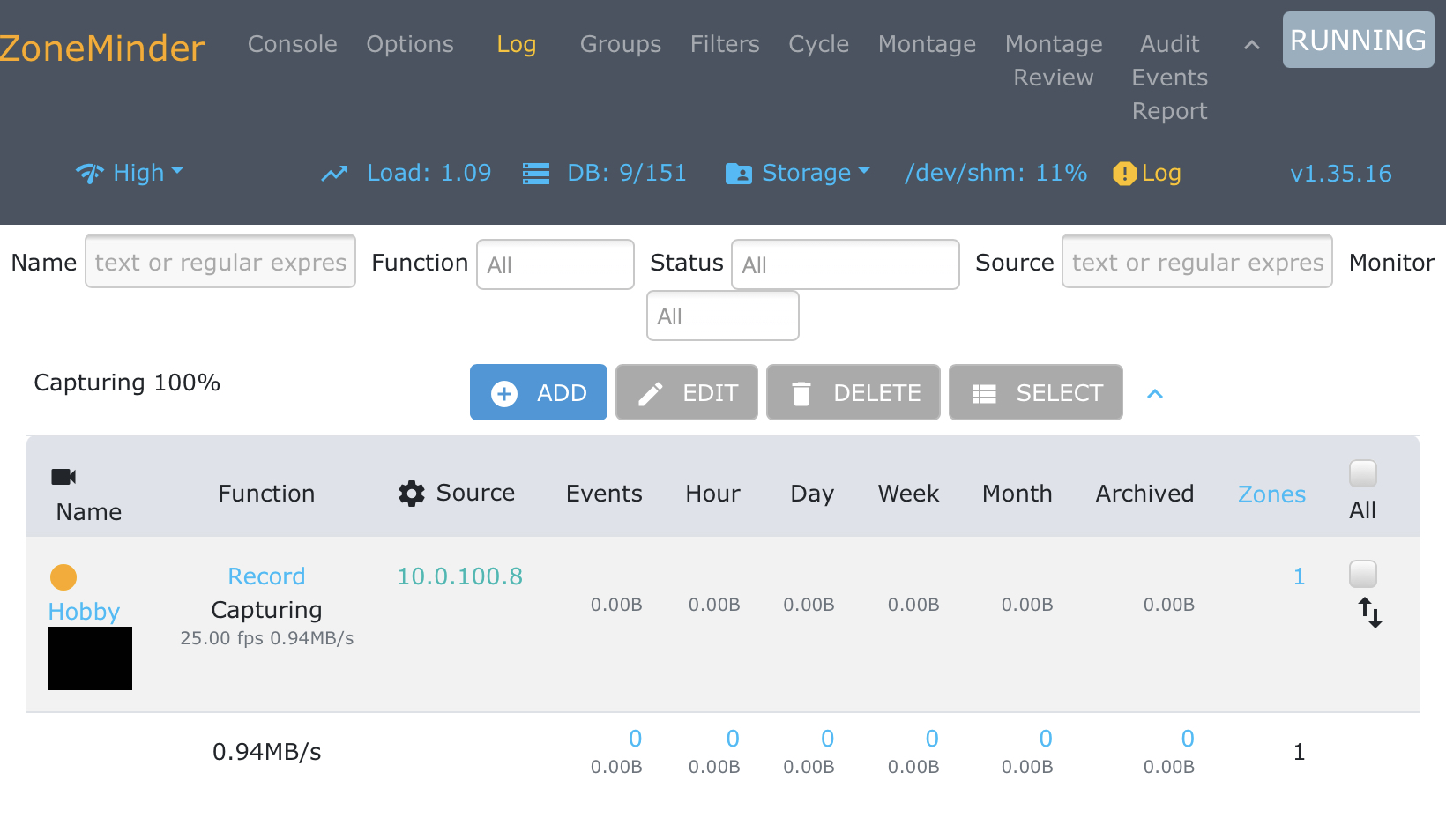The height and width of the screenshot is (840, 1446).
Task: Open the Console menu item
Action: [x=293, y=44]
